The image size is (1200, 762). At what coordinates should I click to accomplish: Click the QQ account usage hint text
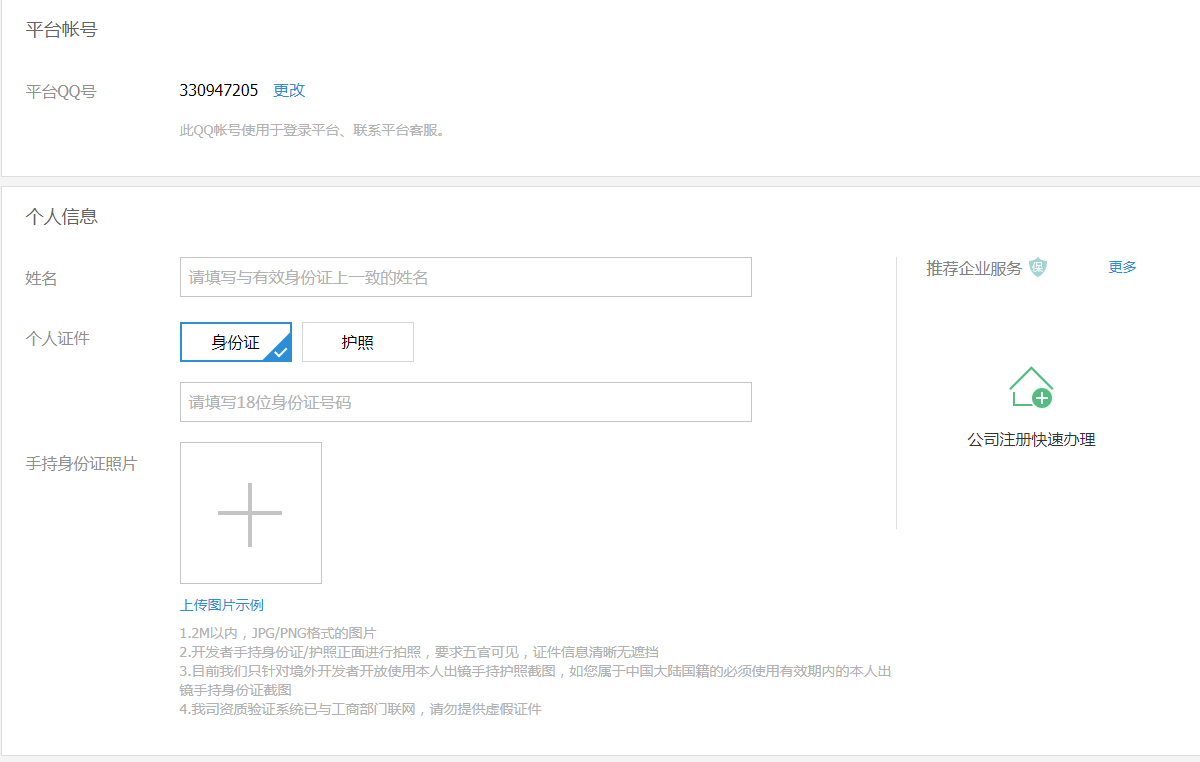[x=312, y=130]
